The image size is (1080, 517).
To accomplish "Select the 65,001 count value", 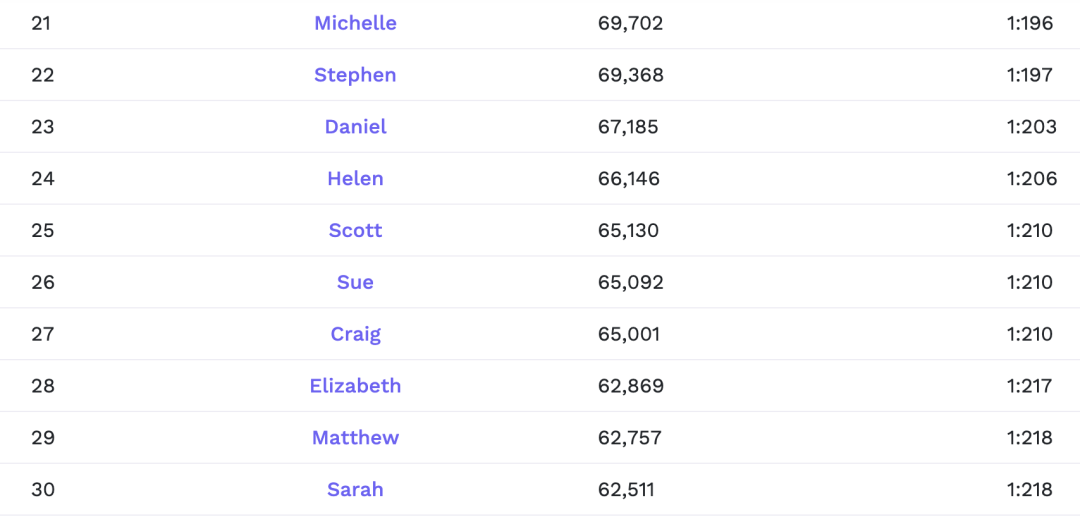I will (x=629, y=334).
